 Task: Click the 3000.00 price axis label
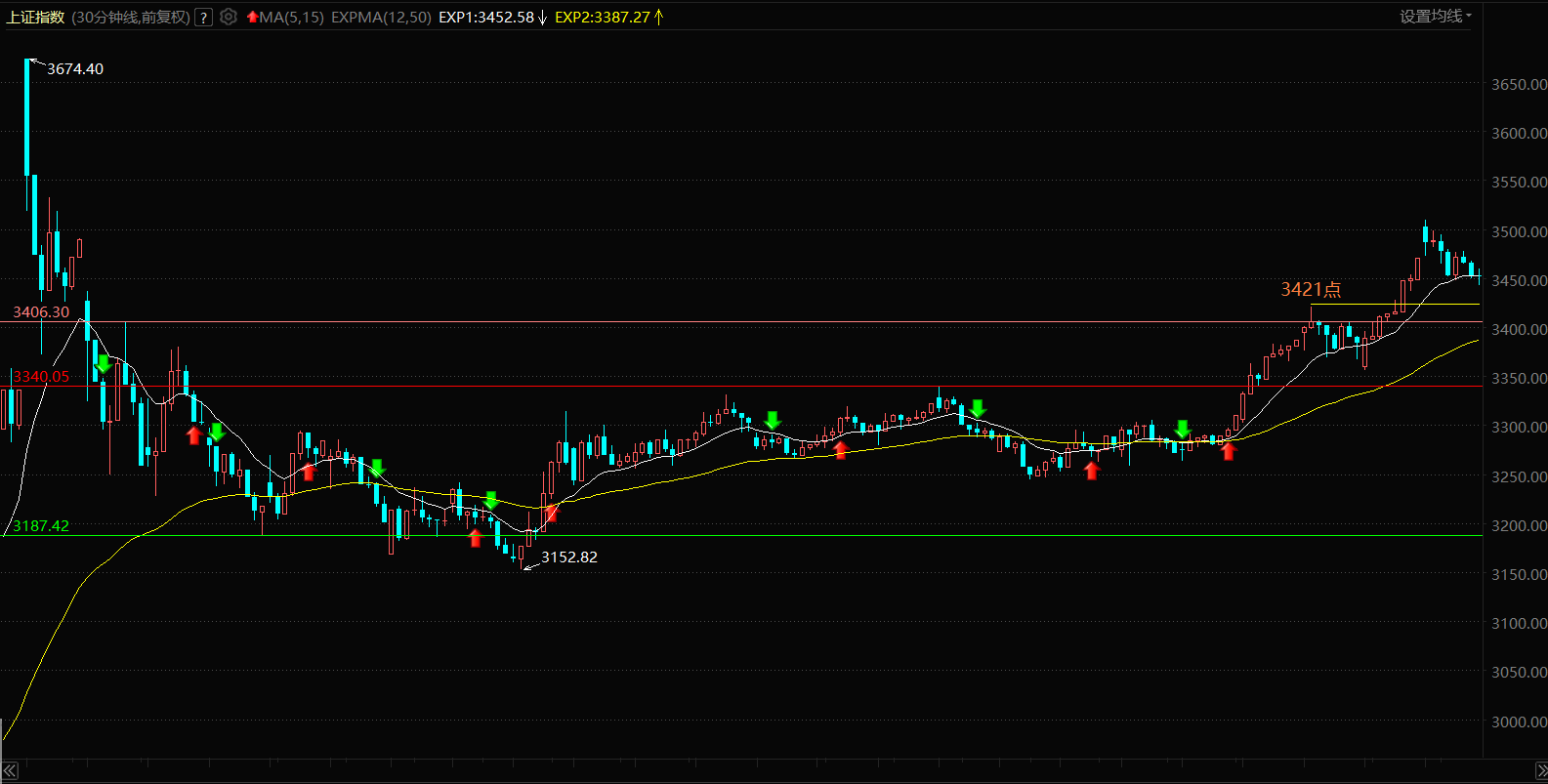pos(1519,722)
